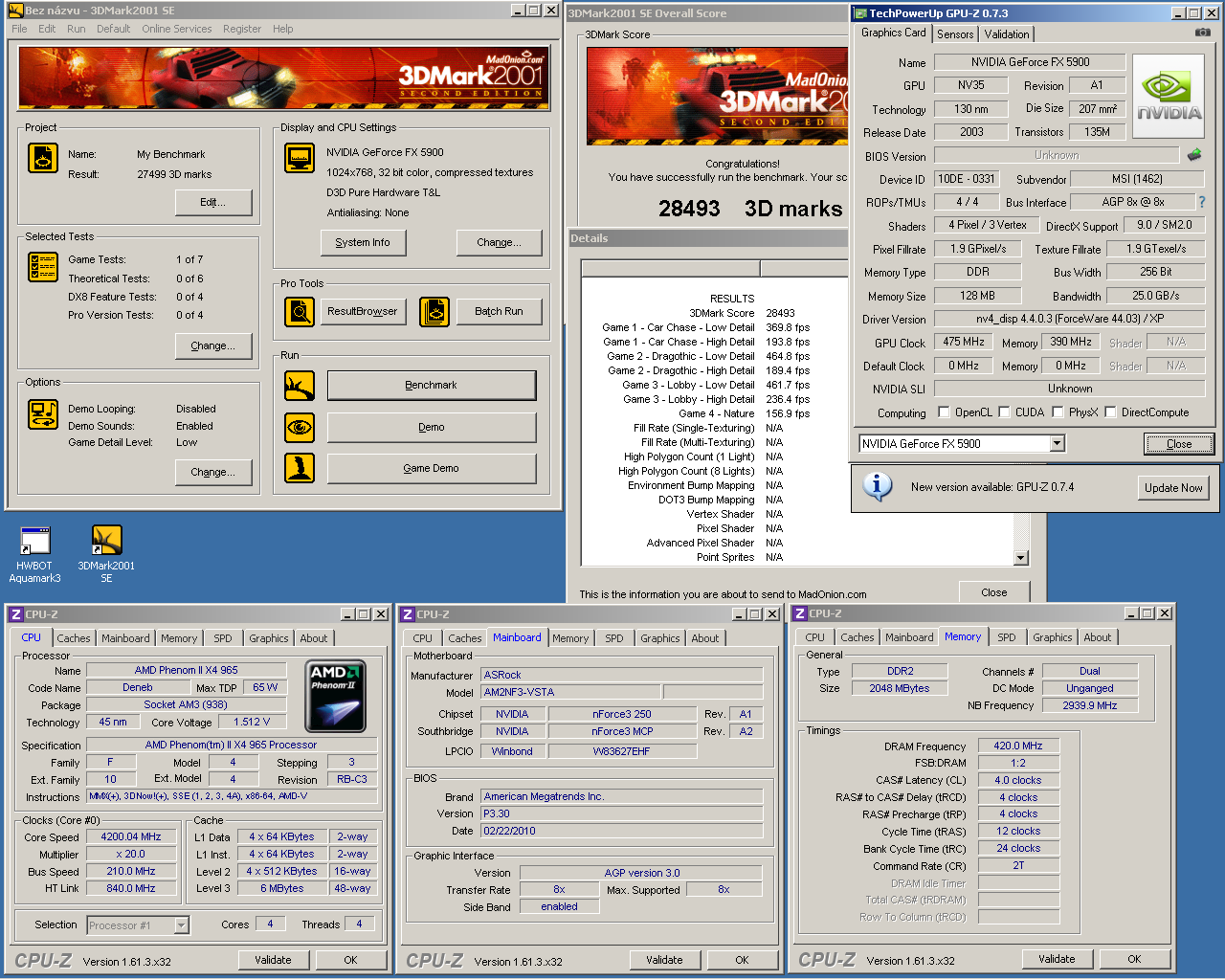Open SPD tab in middle CPU-Z window

click(x=614, y=638)
